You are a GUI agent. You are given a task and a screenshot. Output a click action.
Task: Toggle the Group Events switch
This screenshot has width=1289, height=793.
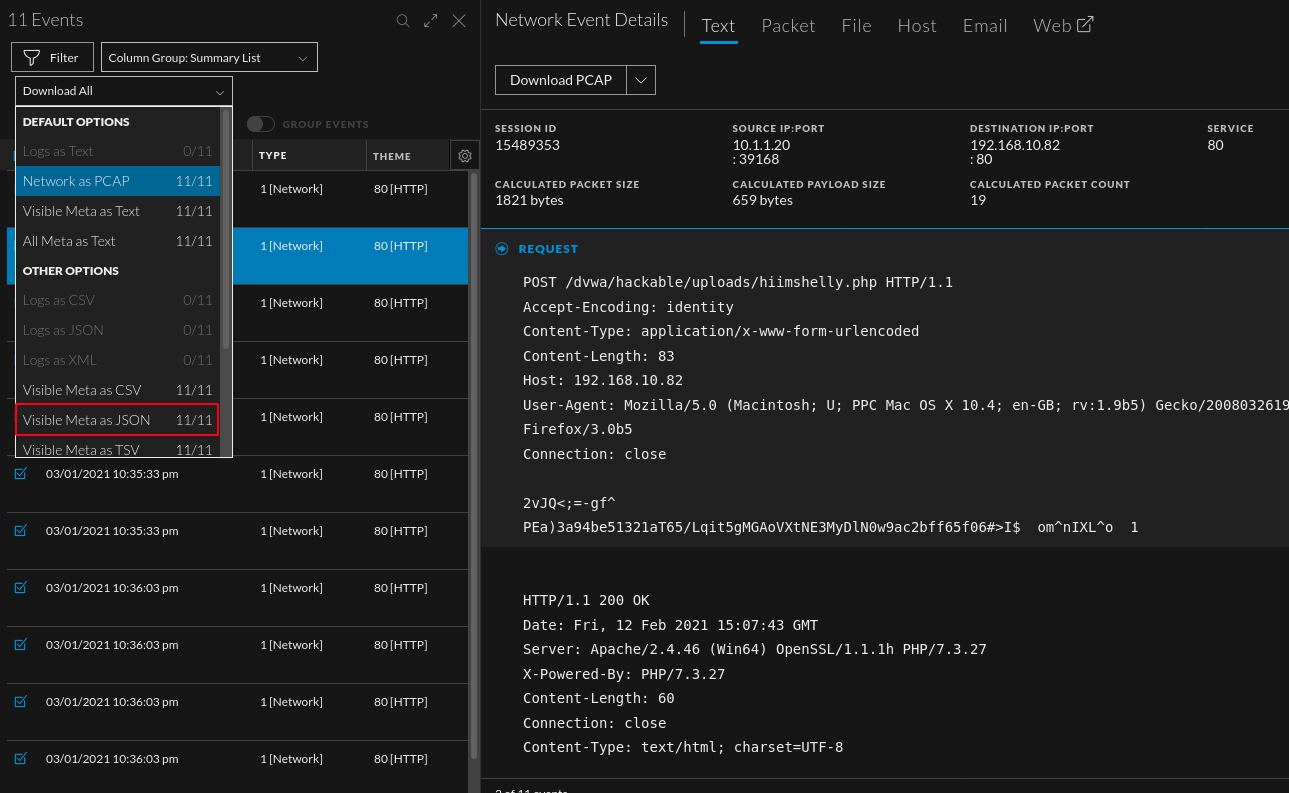[x=261, y=124]
